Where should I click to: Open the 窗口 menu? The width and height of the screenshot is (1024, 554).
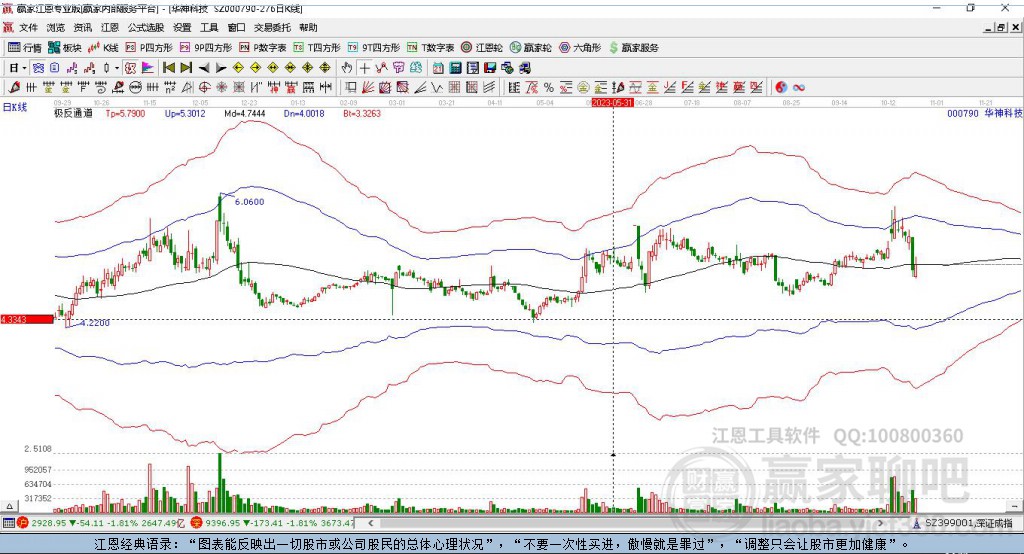(236, 27)
